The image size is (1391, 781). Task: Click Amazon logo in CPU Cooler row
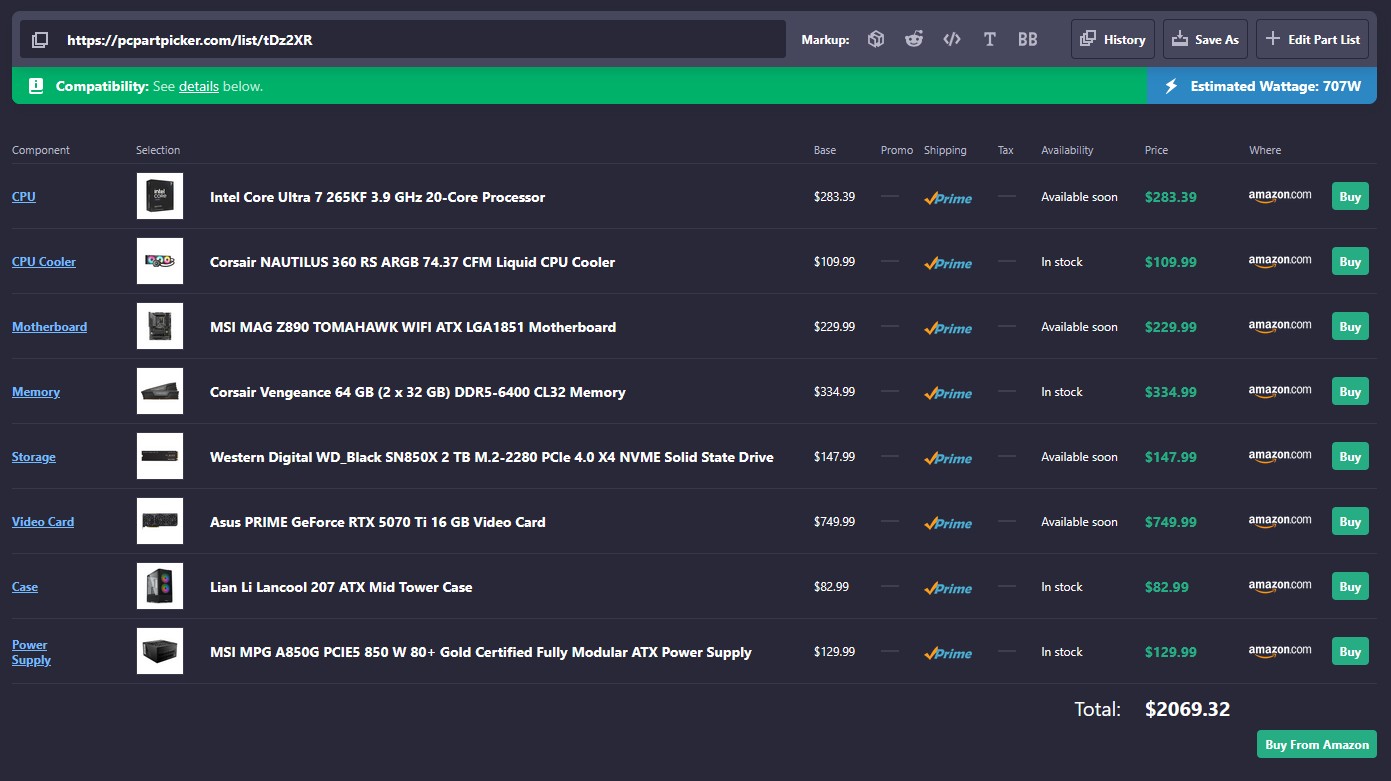click(x=1280, y=261)
